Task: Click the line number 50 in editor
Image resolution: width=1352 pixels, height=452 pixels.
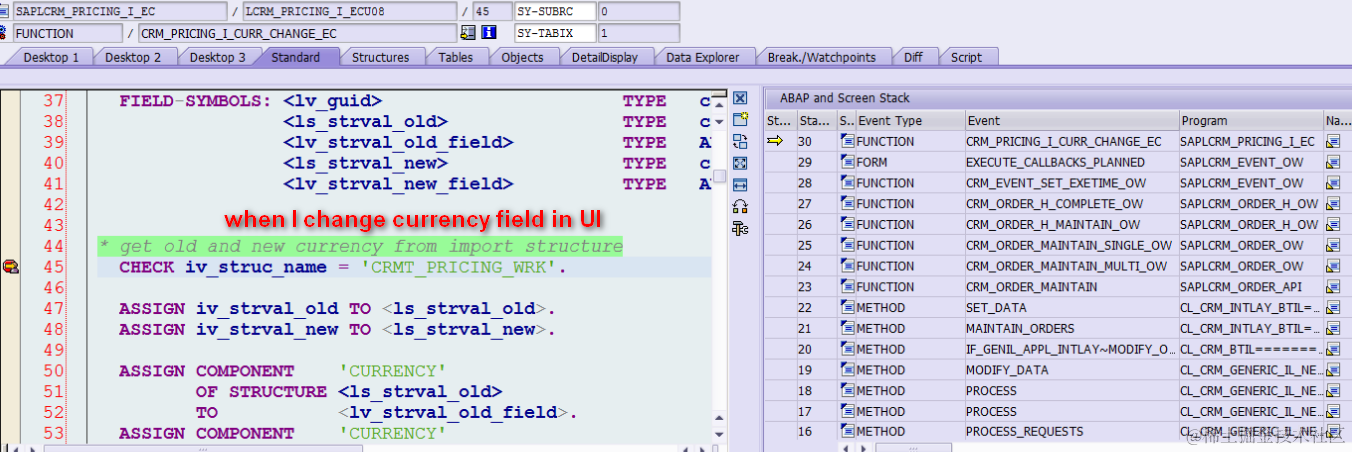Action: tap(53, 371)
